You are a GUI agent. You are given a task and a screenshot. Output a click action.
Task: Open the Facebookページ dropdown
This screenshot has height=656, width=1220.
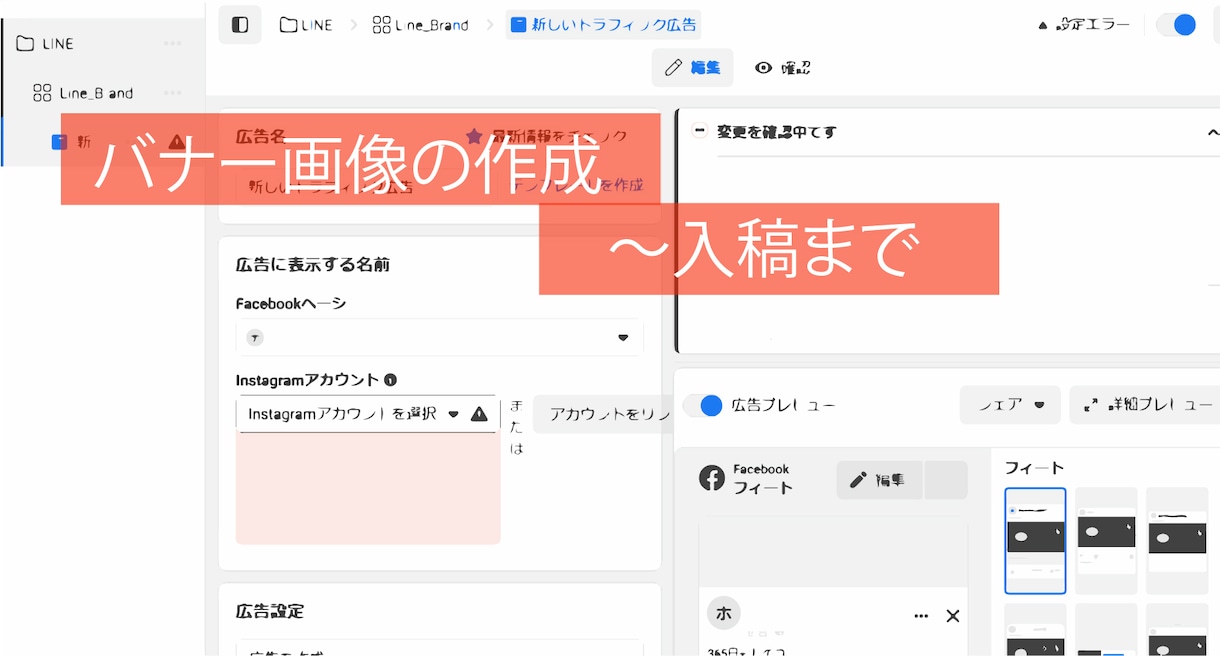pos(440,337)
